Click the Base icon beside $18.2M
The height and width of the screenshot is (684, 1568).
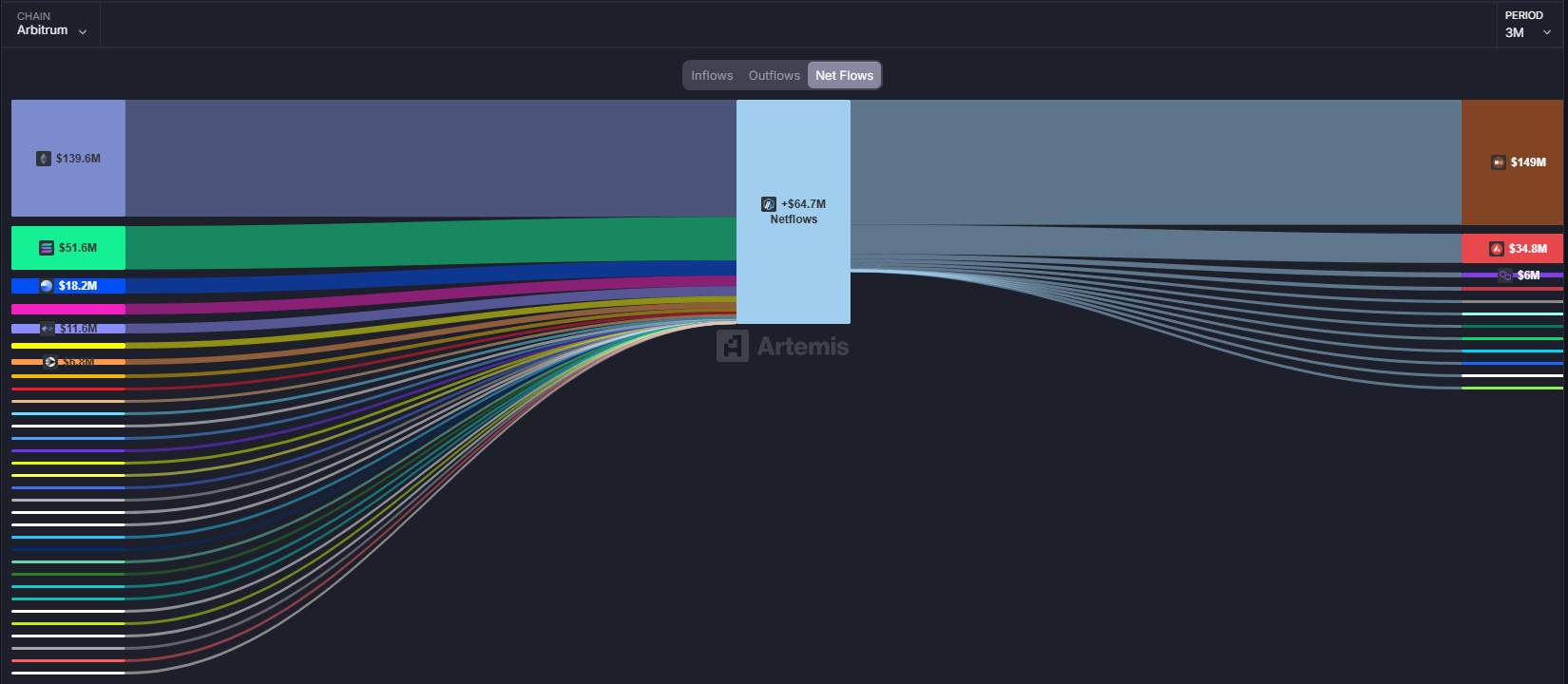click(x=47, y=286)
